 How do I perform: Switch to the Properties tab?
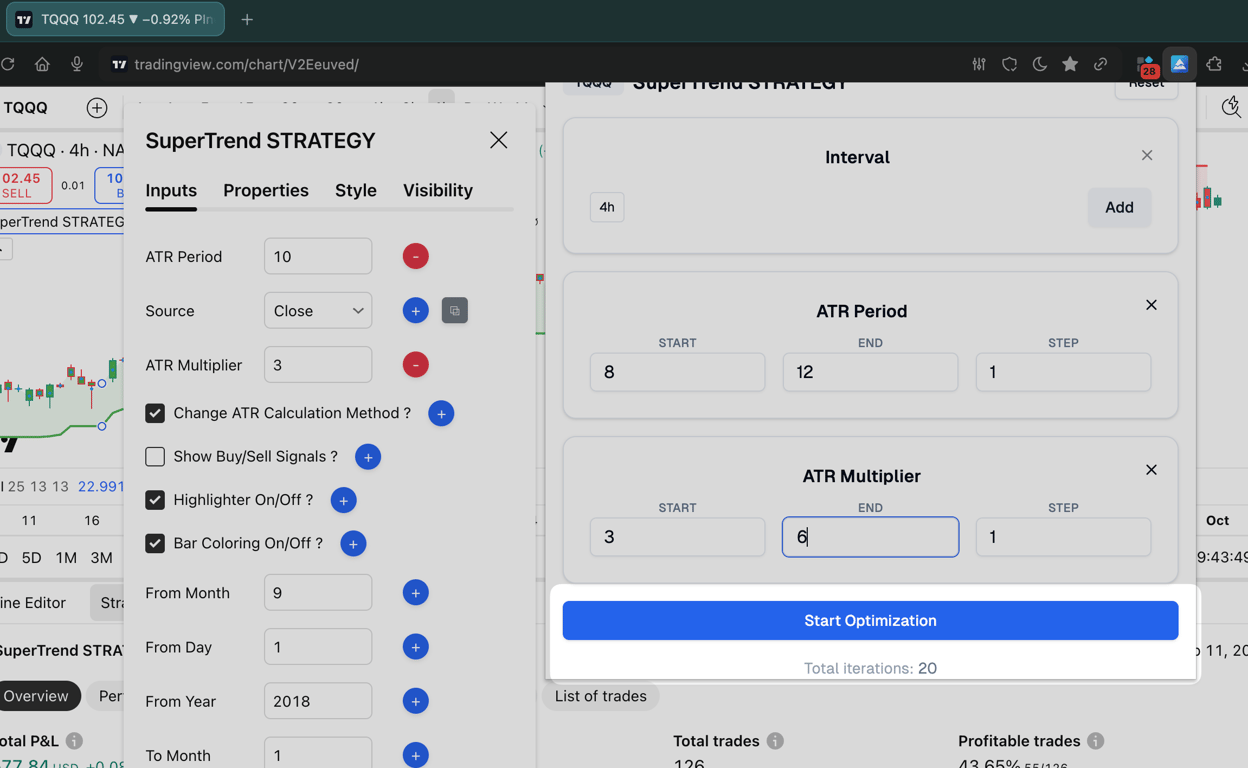(x=266, y=190)
